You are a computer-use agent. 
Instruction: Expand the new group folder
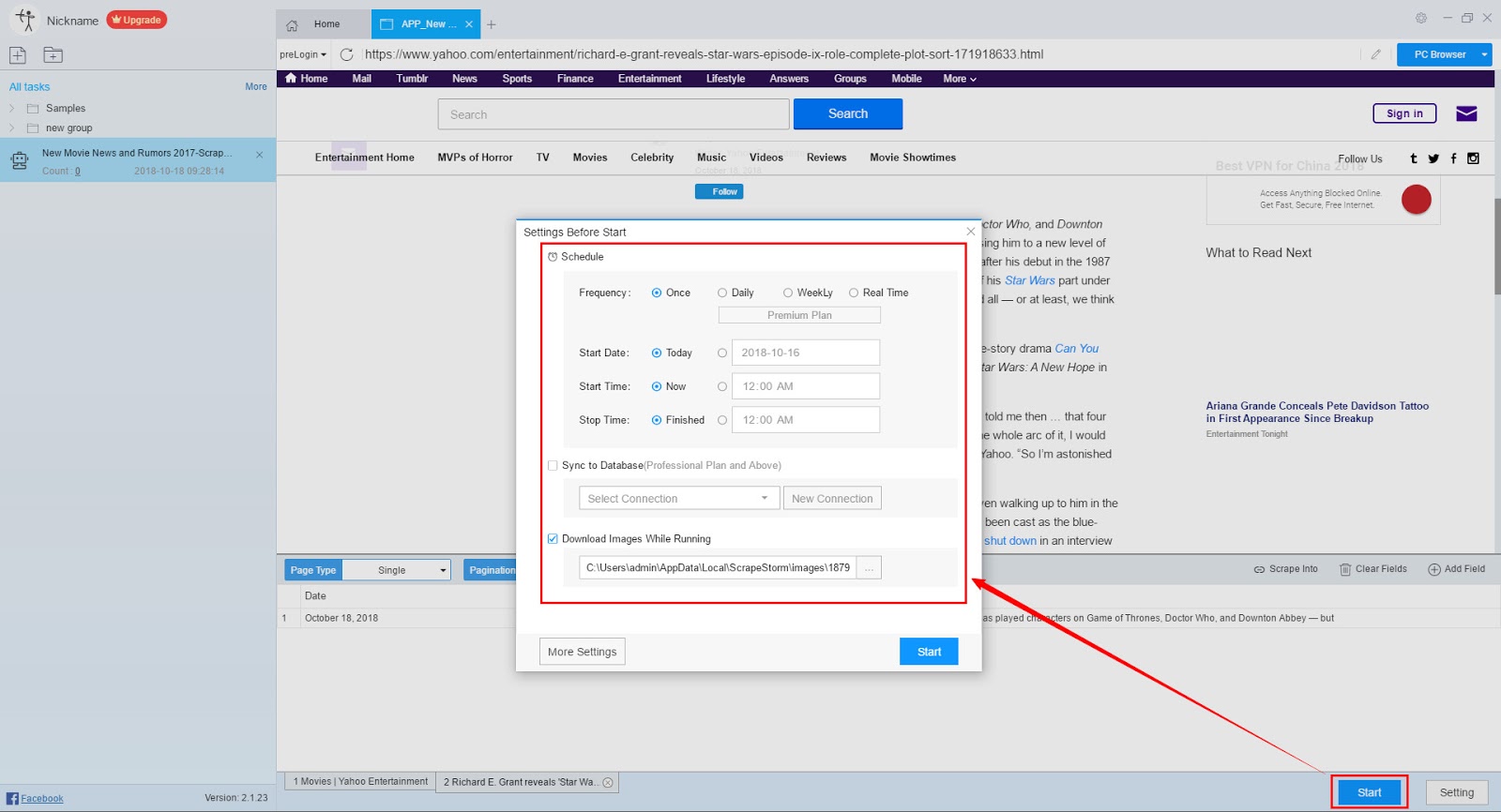[12, 128]
